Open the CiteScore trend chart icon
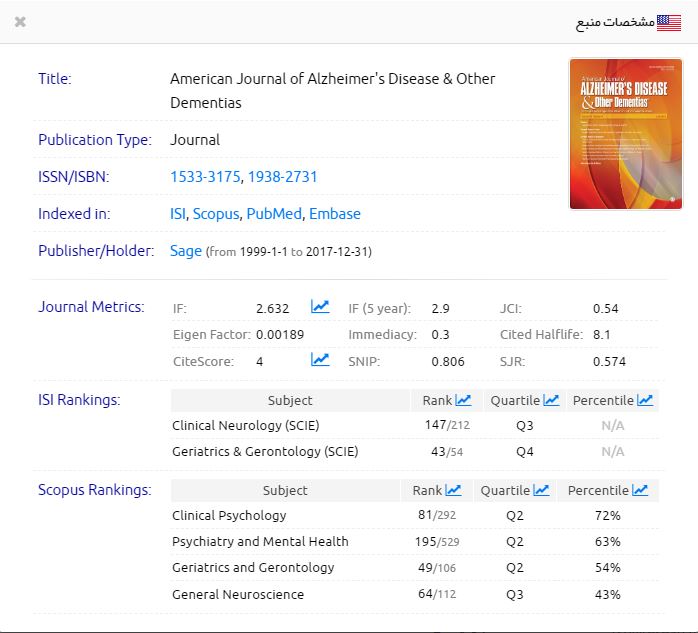The width and height of the screenshot is (698, 633). 320,360
